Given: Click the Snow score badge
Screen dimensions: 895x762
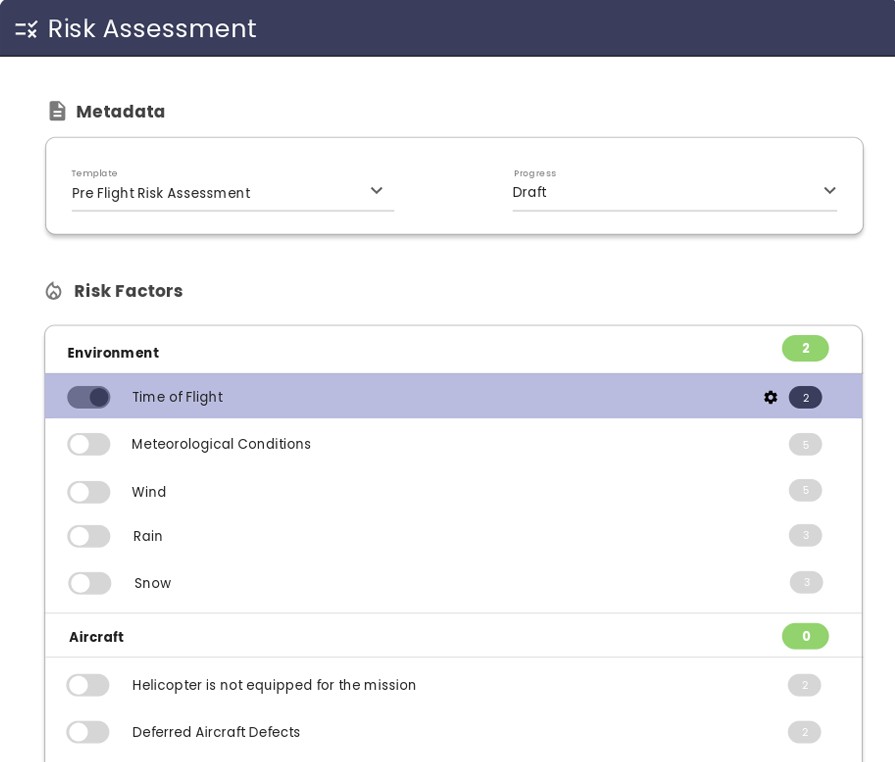Looking at the screenshot, I should tap(807, 582).
